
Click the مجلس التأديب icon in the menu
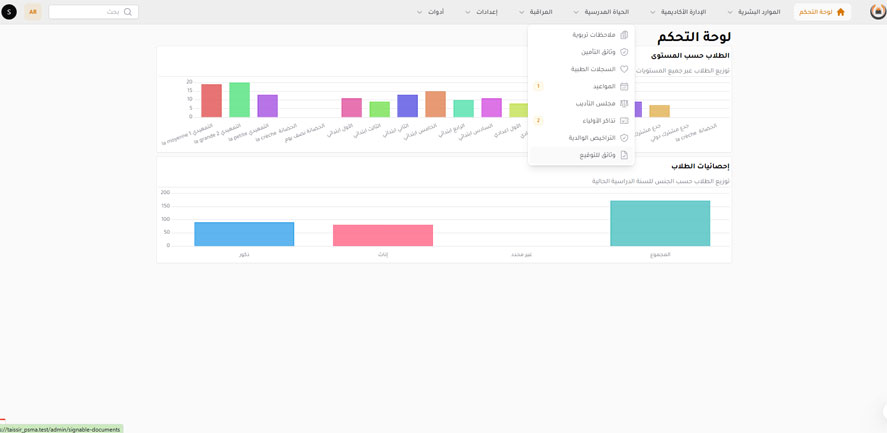coord(624,104)
